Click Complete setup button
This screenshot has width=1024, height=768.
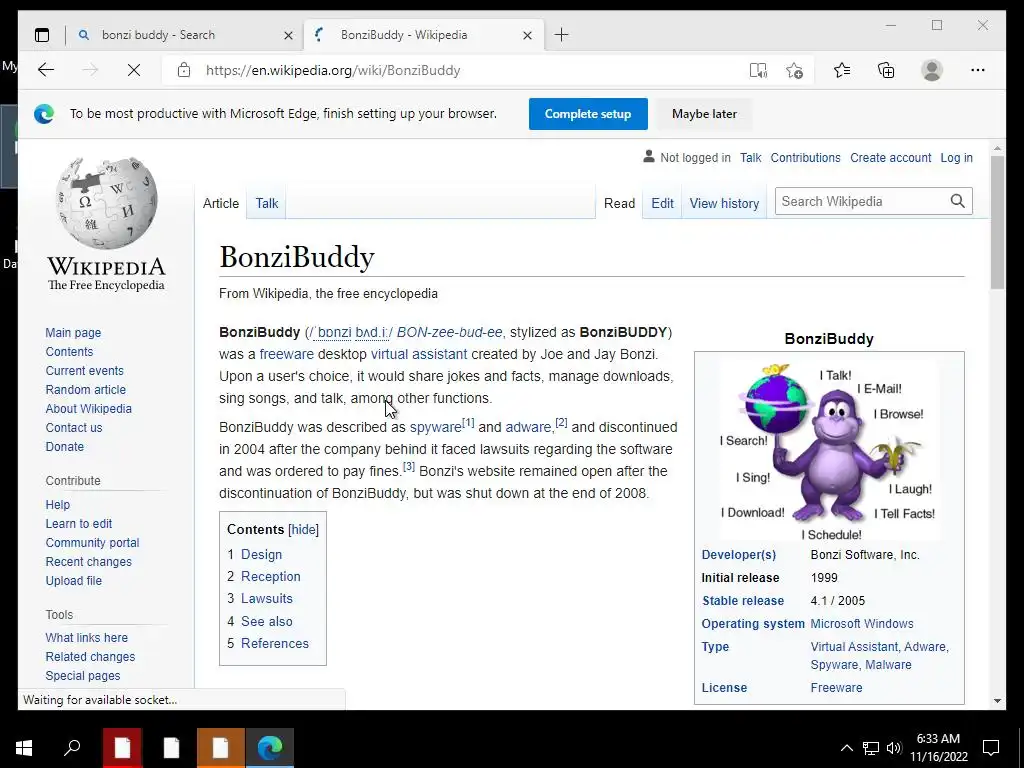pos(588,114)
